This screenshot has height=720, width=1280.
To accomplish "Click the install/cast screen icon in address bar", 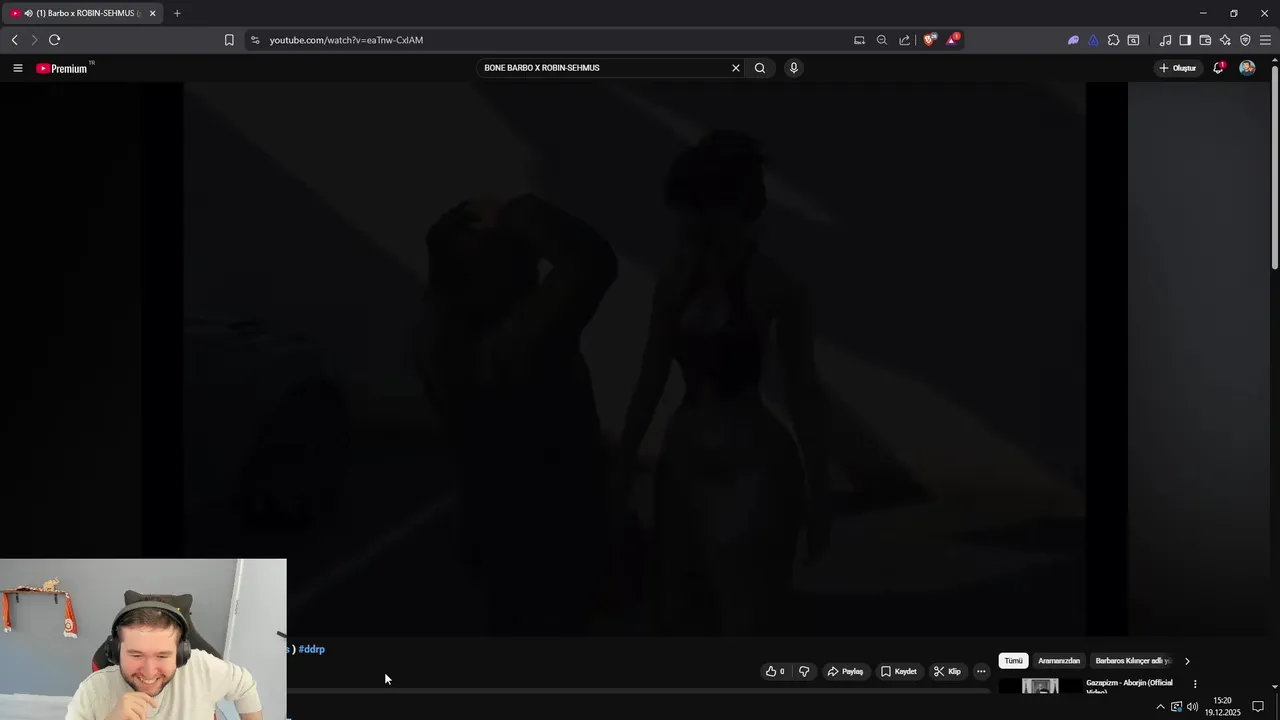I will (x=859, y=40).
